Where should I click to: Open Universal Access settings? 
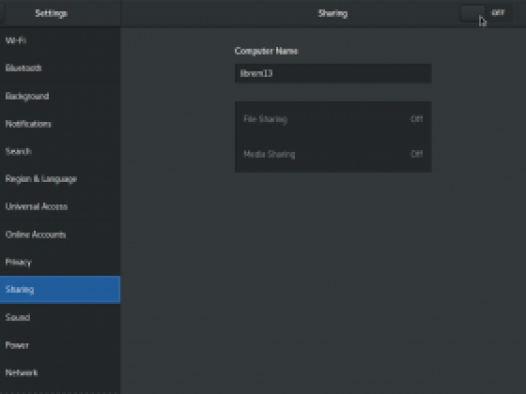pyautogui.click(x=60, y=207)
